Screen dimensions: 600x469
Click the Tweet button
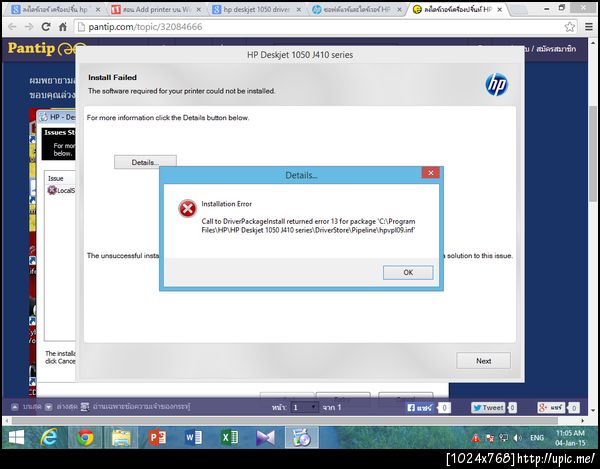tap(488, 408)
